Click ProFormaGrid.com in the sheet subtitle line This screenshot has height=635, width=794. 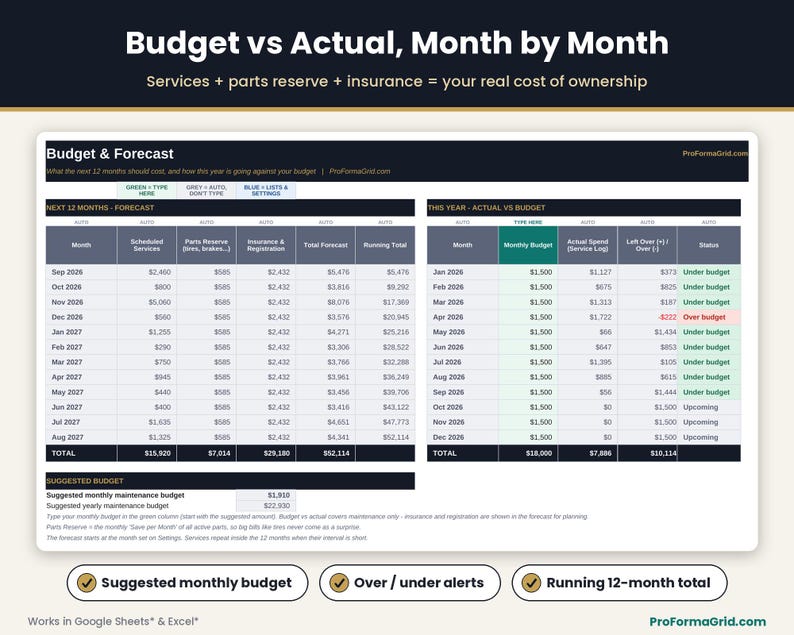360,171
